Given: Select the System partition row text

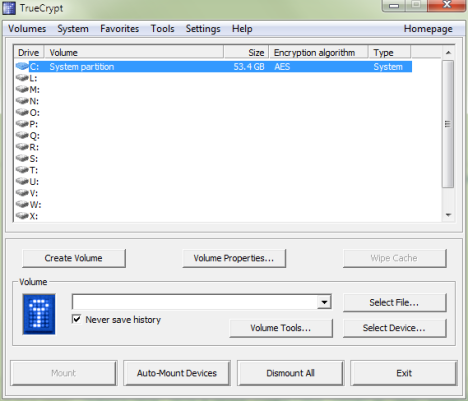Looking at the screenshot, I should tap(82, 67).
